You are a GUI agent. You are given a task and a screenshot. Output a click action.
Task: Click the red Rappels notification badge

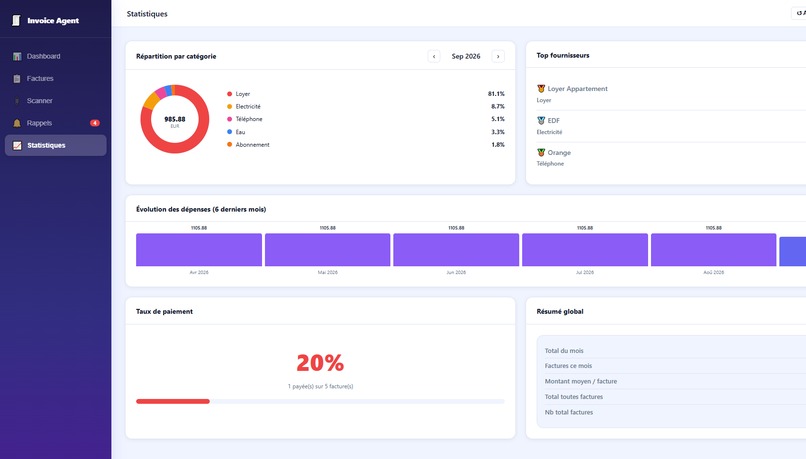pos(95,123)
